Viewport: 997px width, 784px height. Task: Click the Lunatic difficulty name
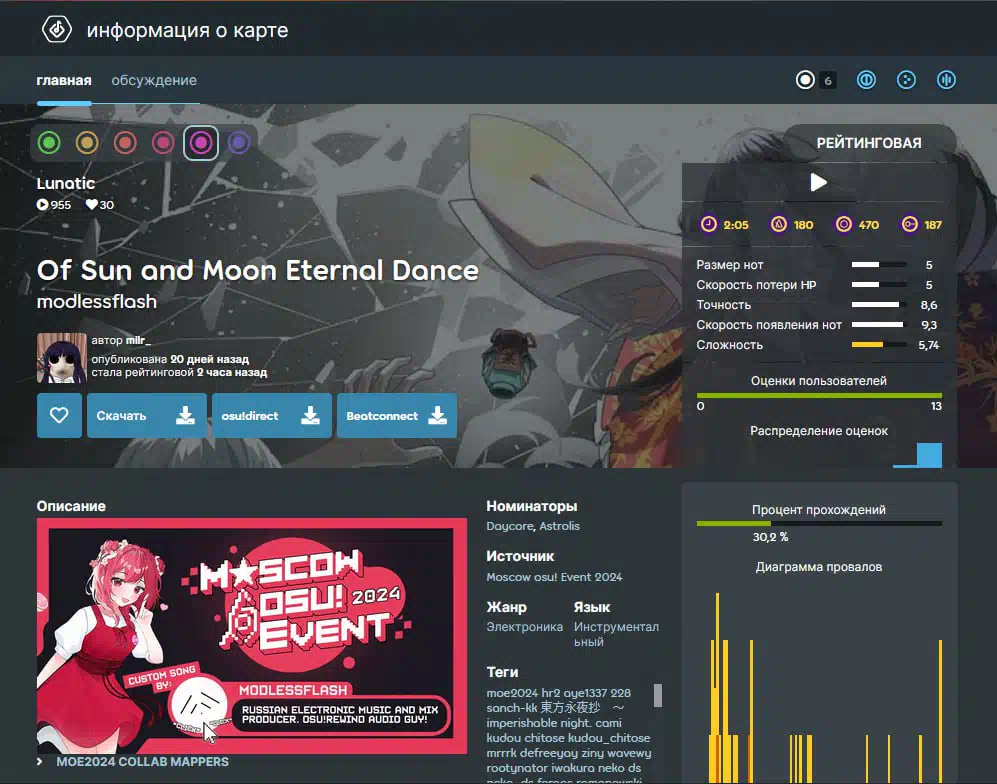65,183
